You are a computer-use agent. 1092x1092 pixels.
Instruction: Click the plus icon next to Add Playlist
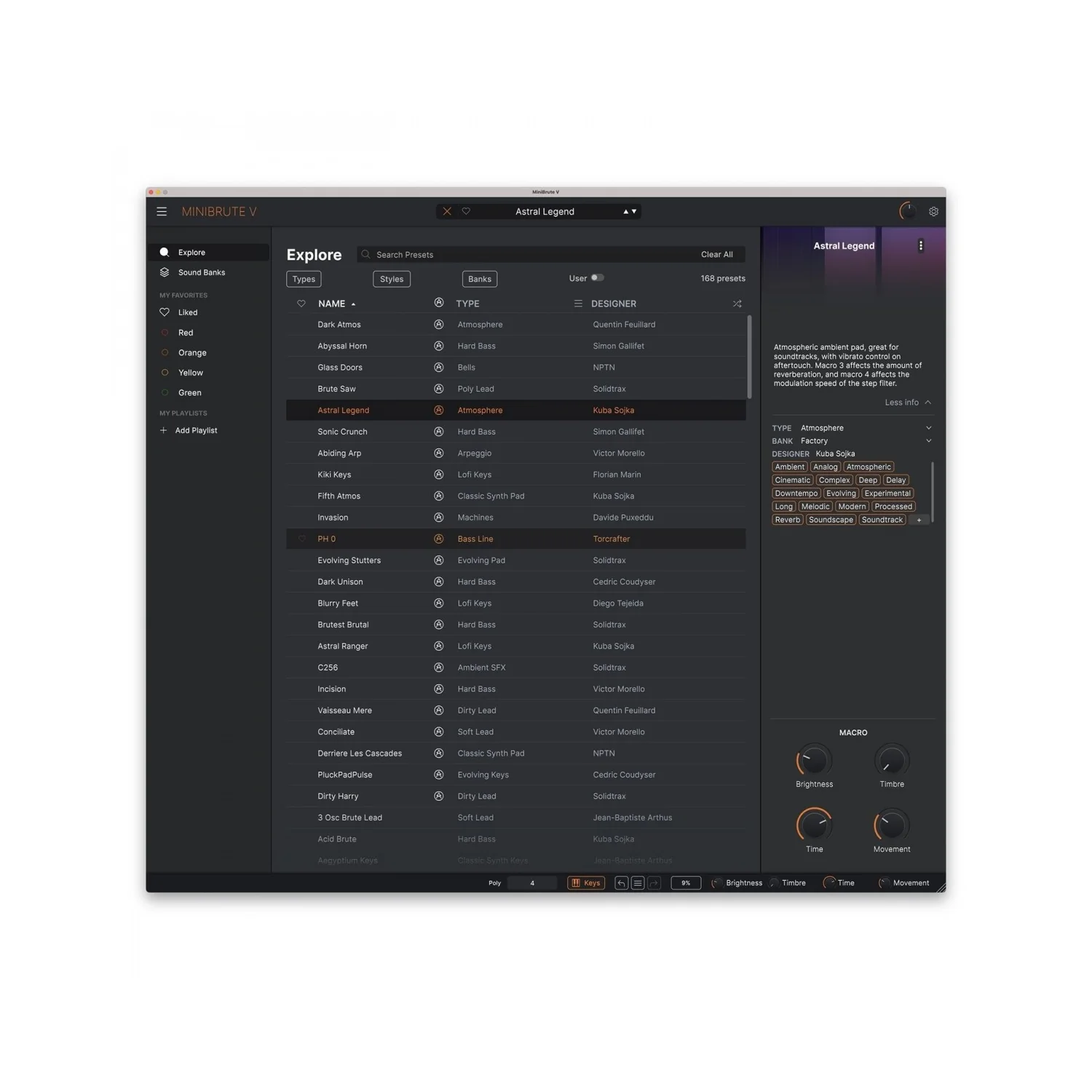[163, 431]
